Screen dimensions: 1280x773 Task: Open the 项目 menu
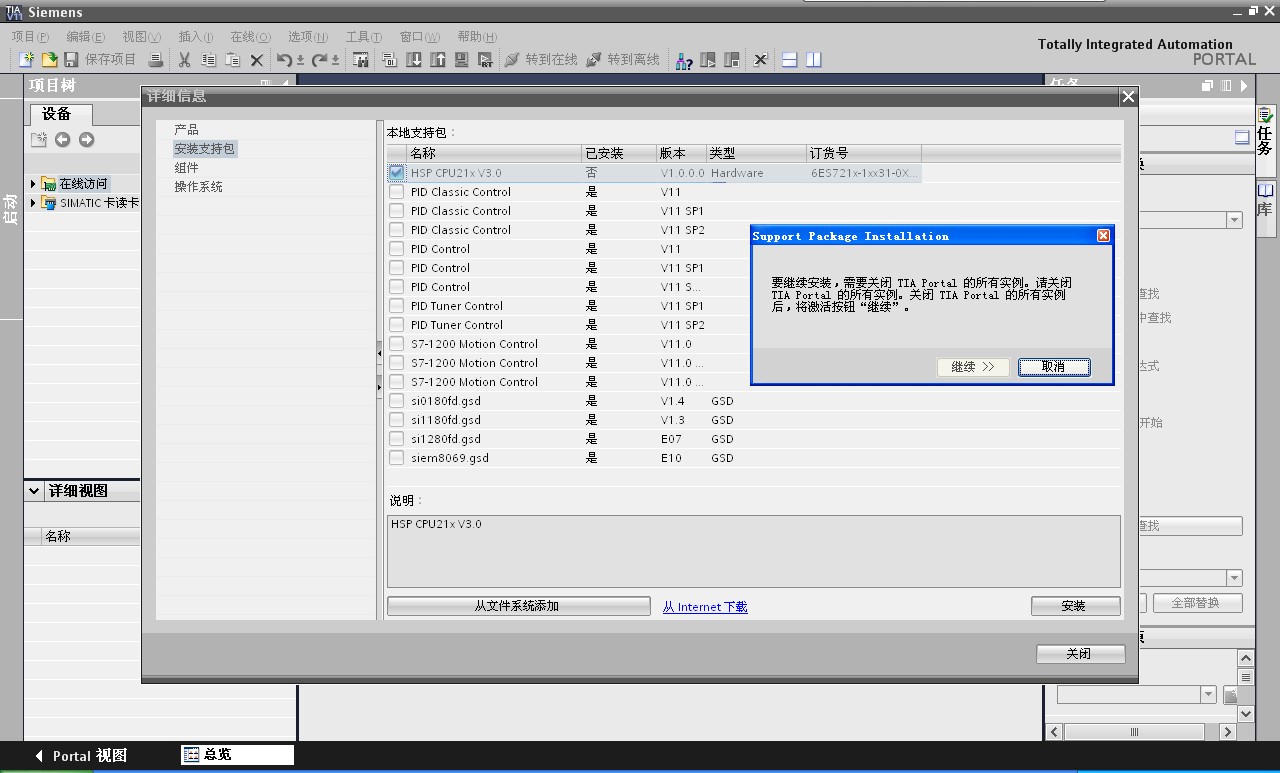pos(30,36)
